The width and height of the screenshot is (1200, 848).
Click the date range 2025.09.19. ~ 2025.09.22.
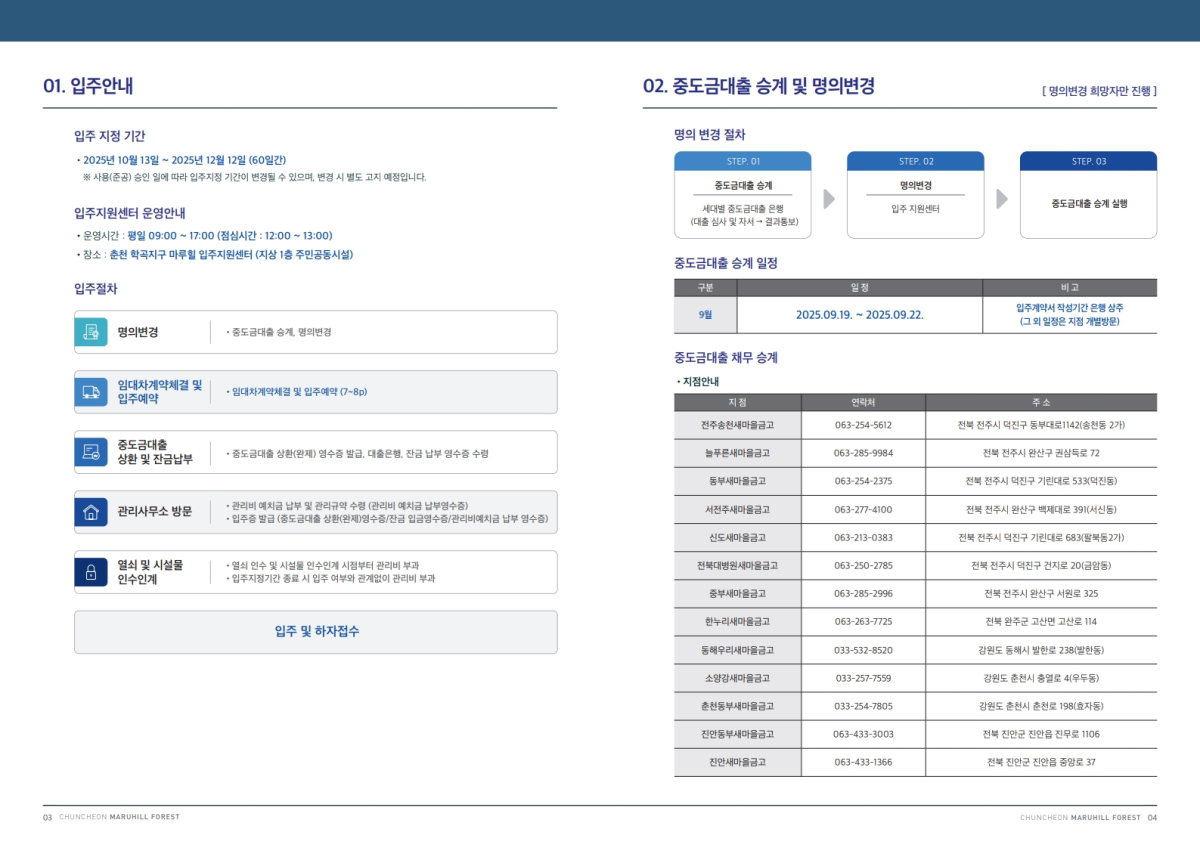point(859,314)
